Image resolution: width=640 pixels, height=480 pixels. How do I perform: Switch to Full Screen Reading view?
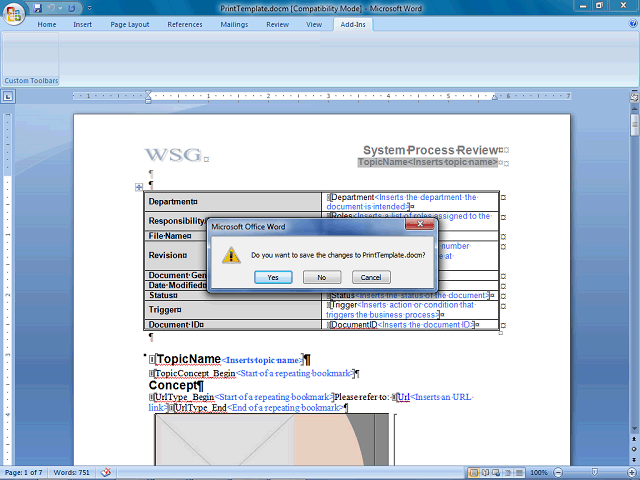click(x=486, y=473)
